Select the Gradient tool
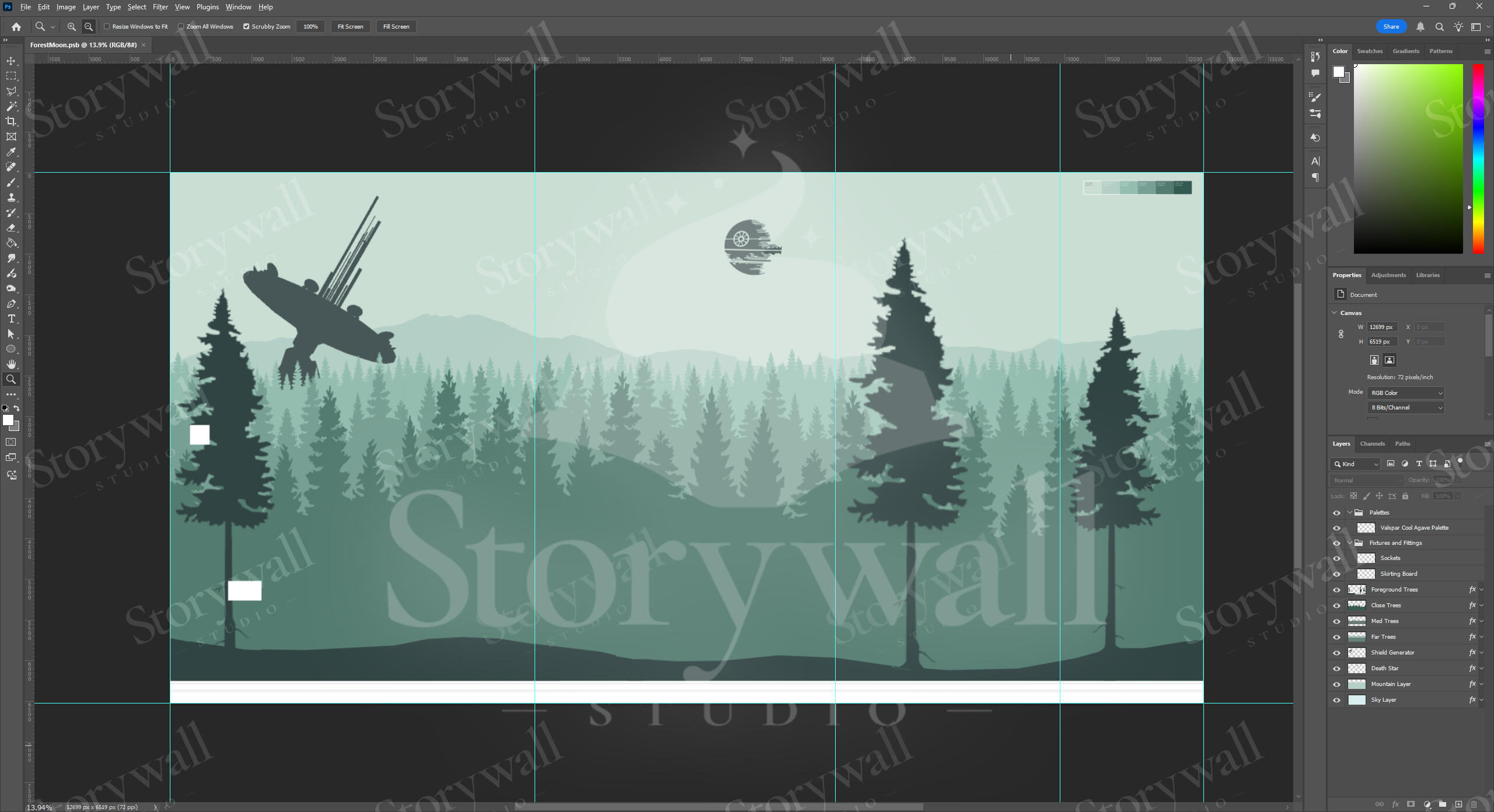Image resolution: width=1494 pixels, height=812 pixels. (11, 243)
